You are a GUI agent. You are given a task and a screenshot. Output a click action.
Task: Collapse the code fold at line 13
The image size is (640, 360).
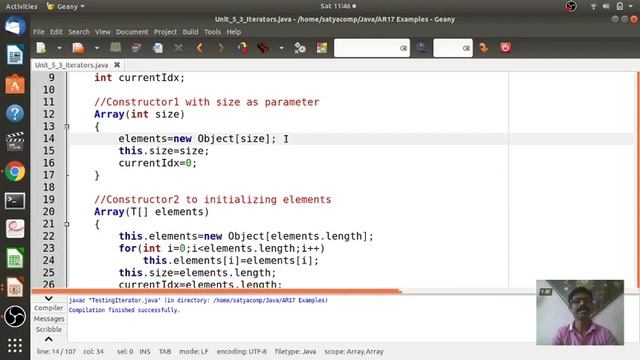click(67, 127)
